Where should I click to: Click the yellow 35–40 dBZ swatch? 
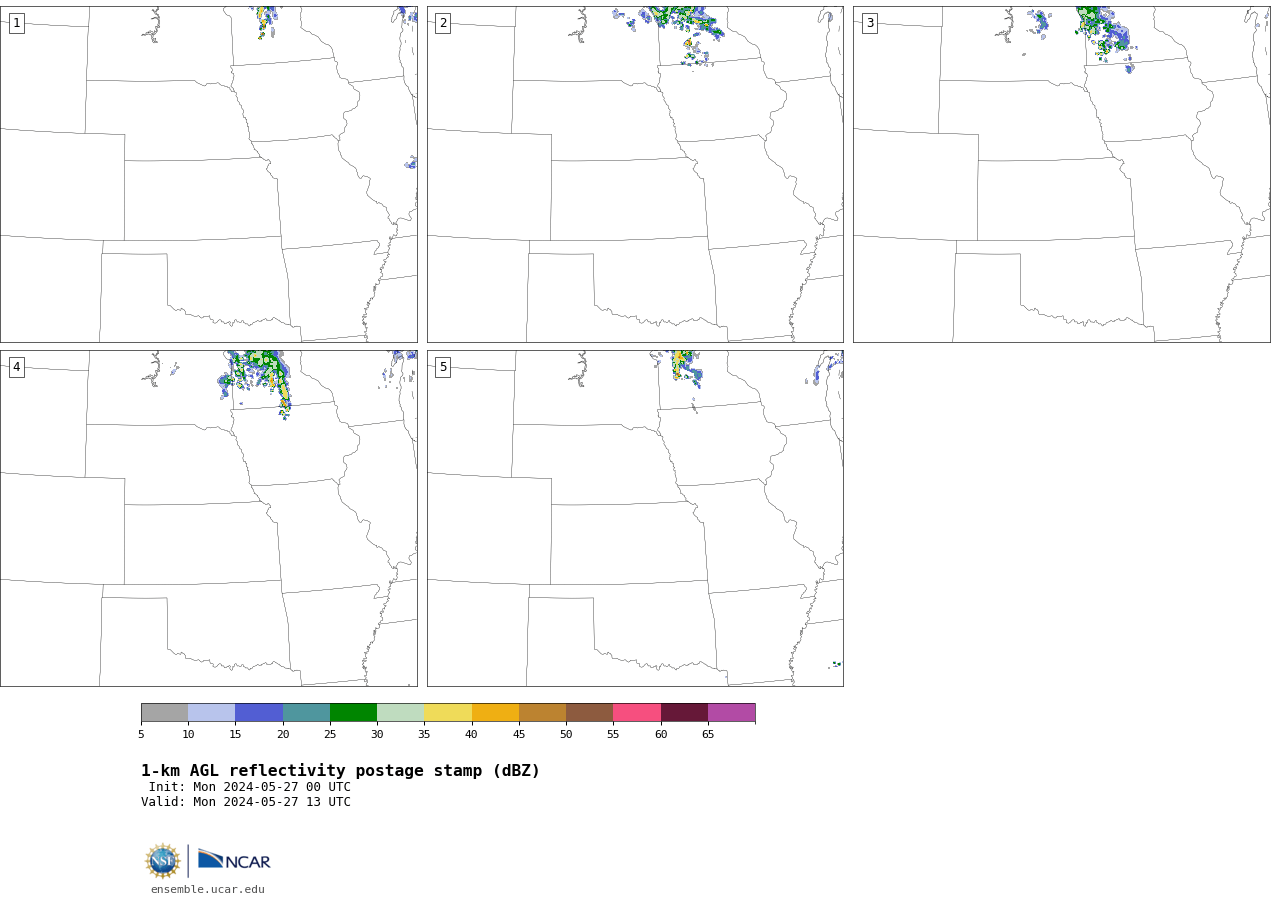(448, 713)
